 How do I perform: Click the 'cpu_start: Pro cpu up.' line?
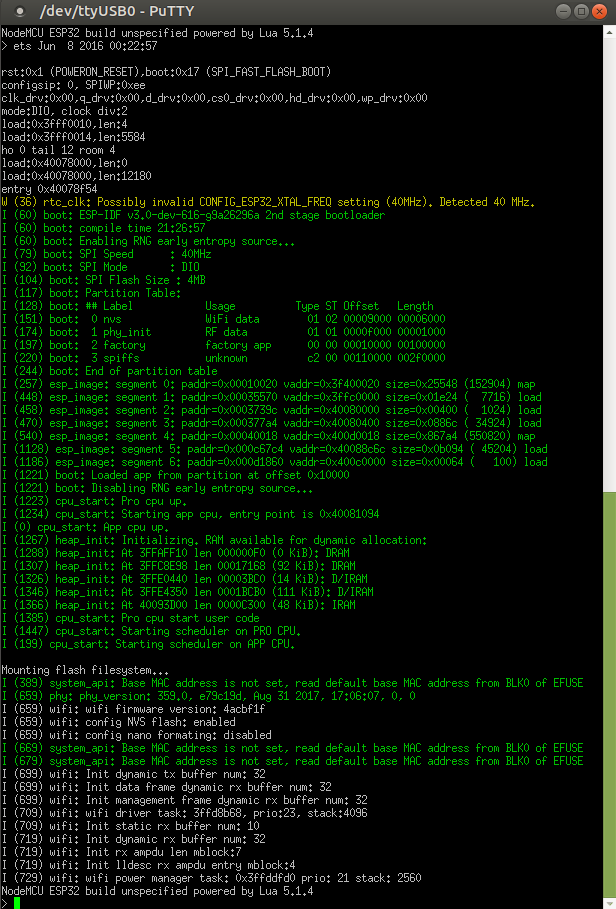(x=94, y=501)
